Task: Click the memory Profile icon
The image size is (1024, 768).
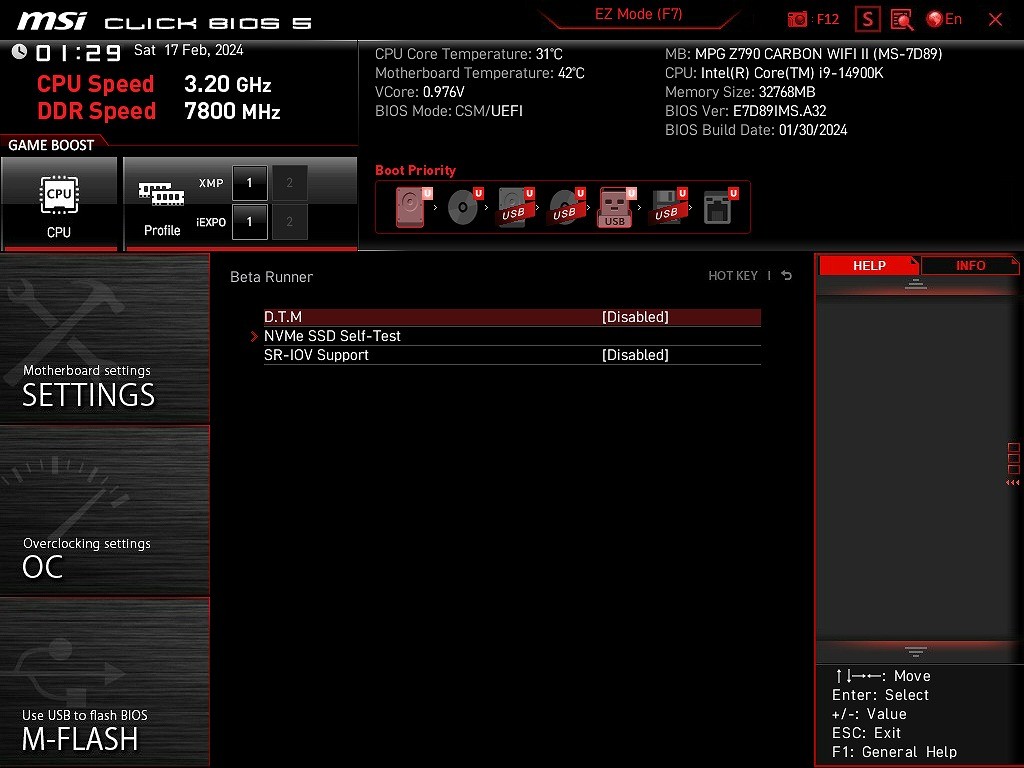Action: pos(162,208)
